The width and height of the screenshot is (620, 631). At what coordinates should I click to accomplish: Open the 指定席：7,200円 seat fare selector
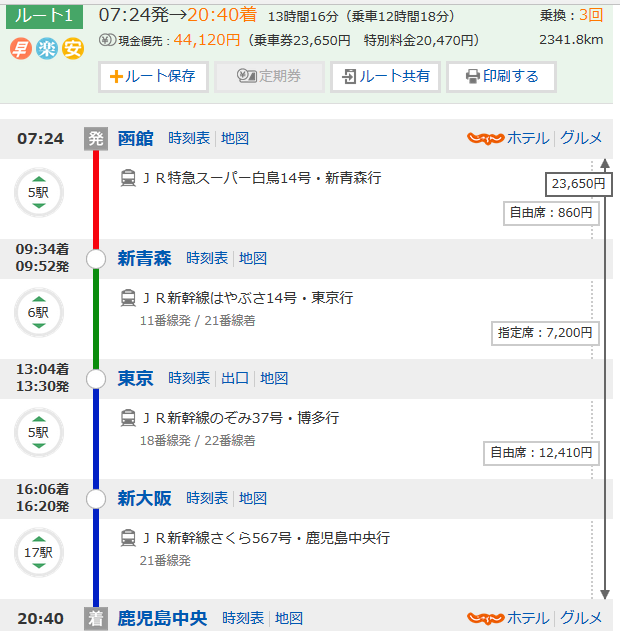pos(545,333)
